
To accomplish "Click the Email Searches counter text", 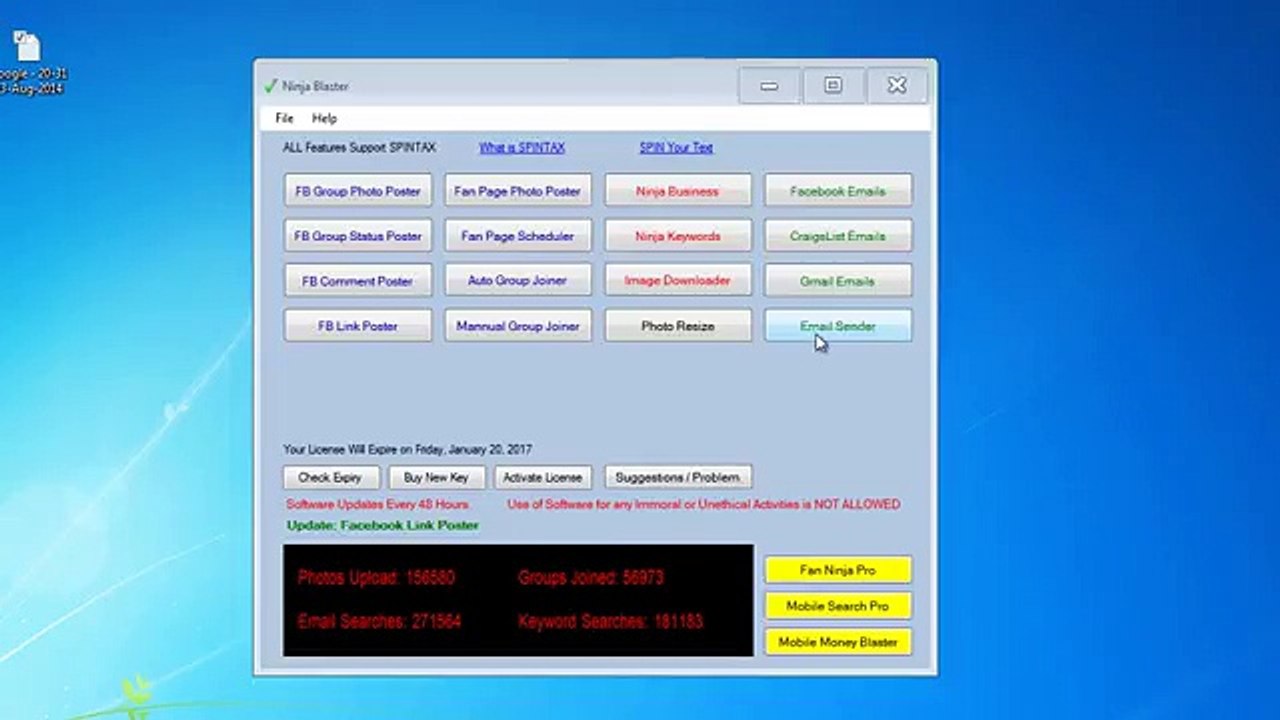I will (x=379, y=622).
